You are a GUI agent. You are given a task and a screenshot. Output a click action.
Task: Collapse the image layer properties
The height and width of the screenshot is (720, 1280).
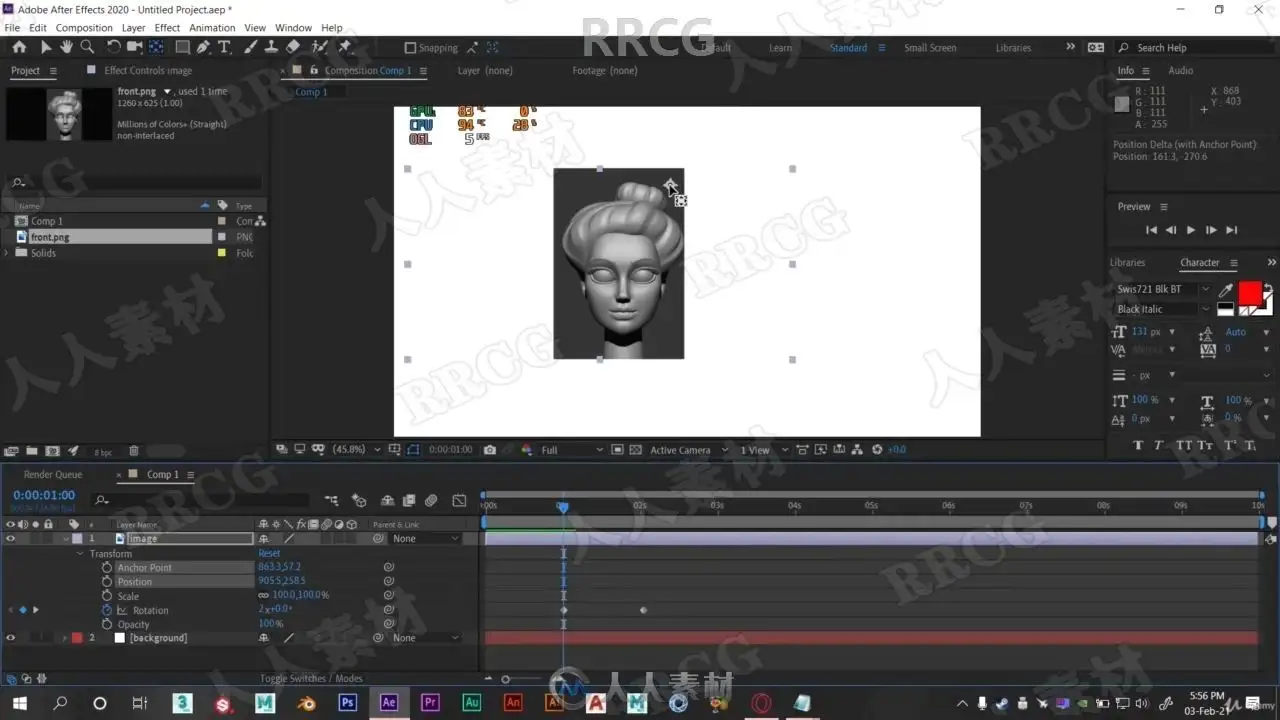click(x=66, y=539)
